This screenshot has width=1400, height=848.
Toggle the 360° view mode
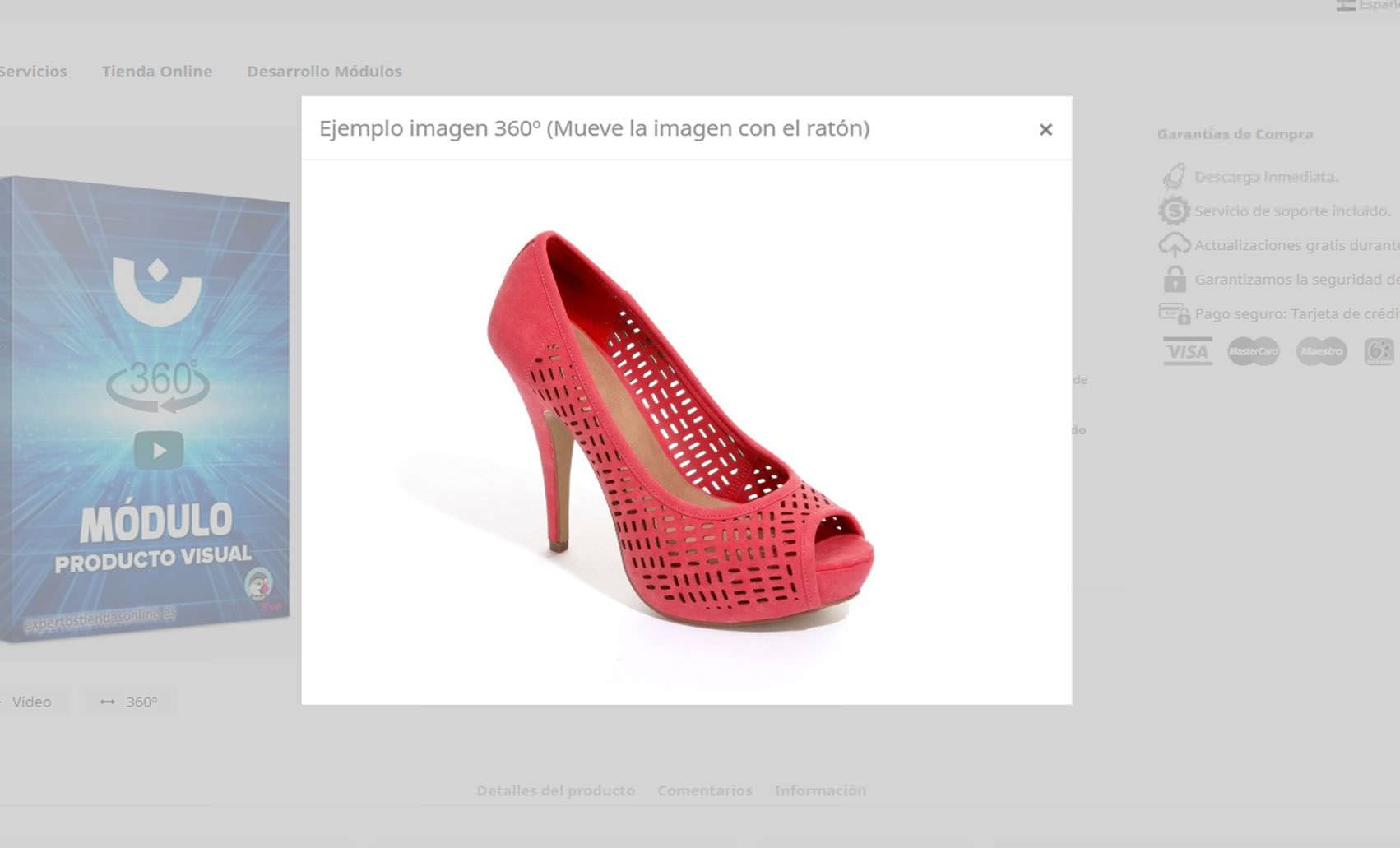(x=127, y=702)
